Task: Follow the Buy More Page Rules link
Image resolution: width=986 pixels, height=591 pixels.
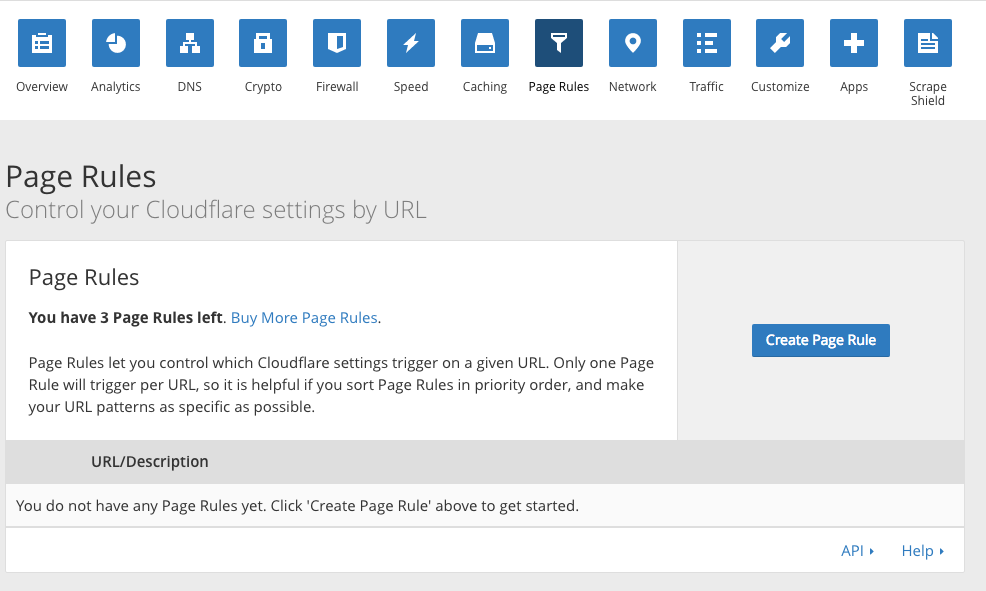Action: point(304,318)
